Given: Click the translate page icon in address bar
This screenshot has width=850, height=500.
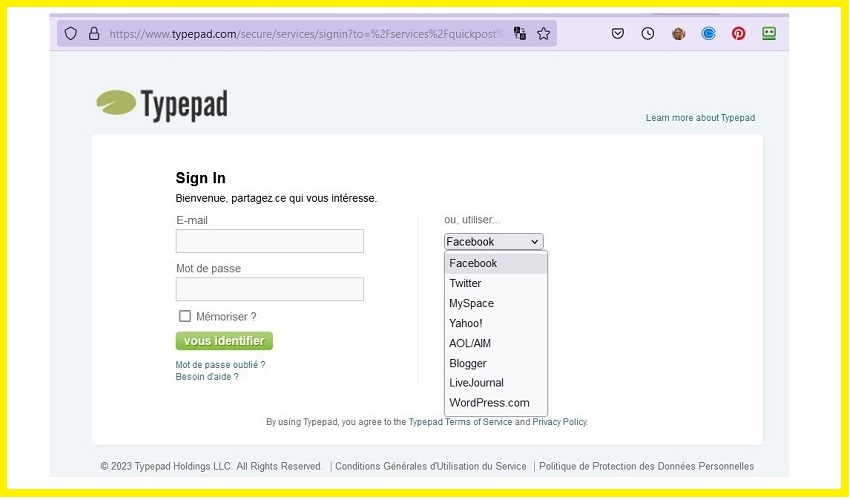Looking at the screenshot, I should pyautogui.click(x=520, y=33).
